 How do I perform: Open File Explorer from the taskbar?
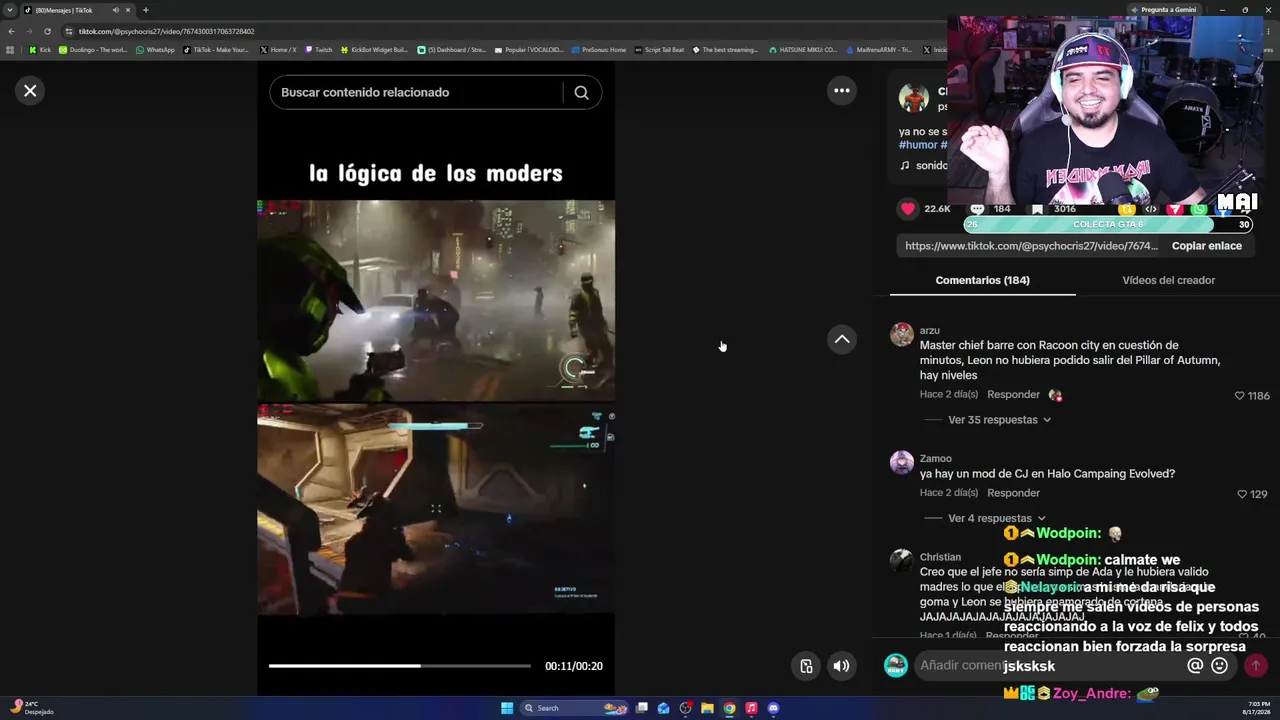(x=707, y=708)
